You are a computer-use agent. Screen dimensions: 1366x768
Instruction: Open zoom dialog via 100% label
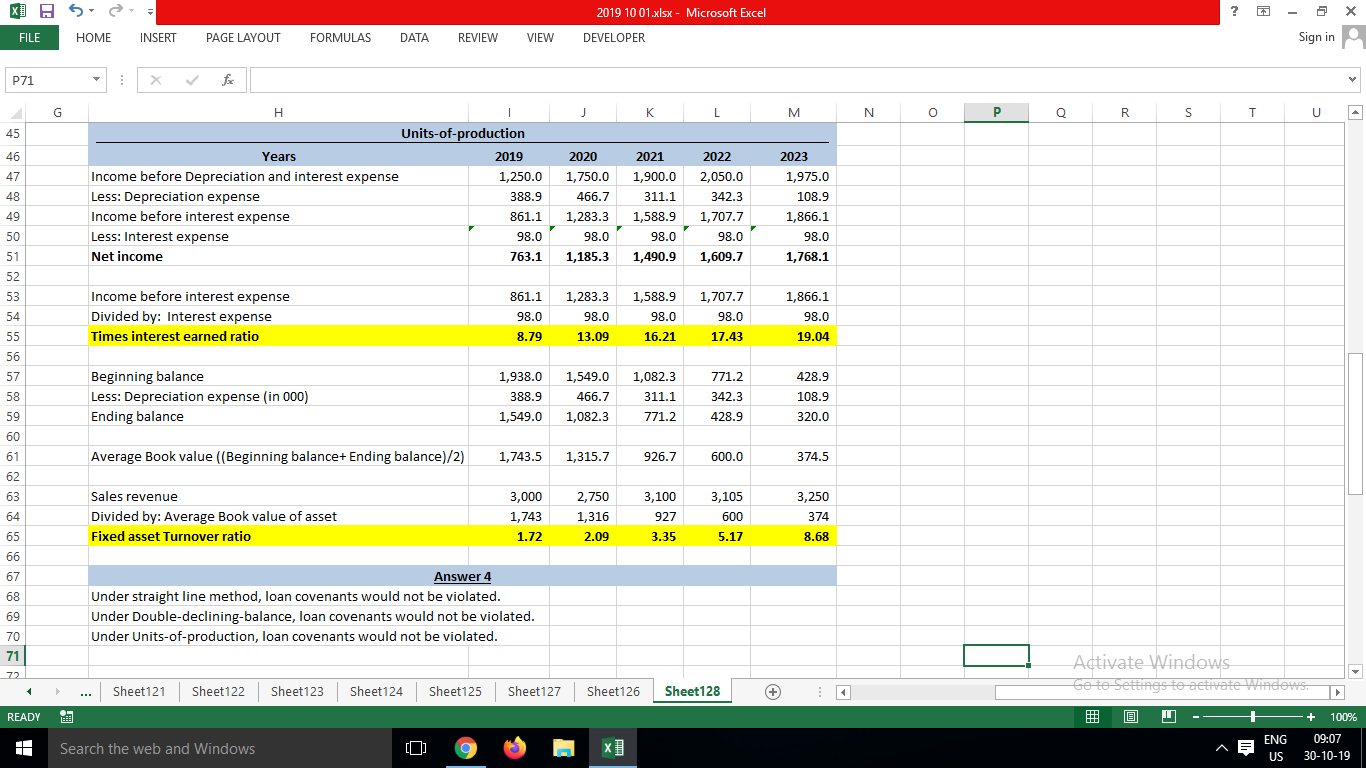1343,717
